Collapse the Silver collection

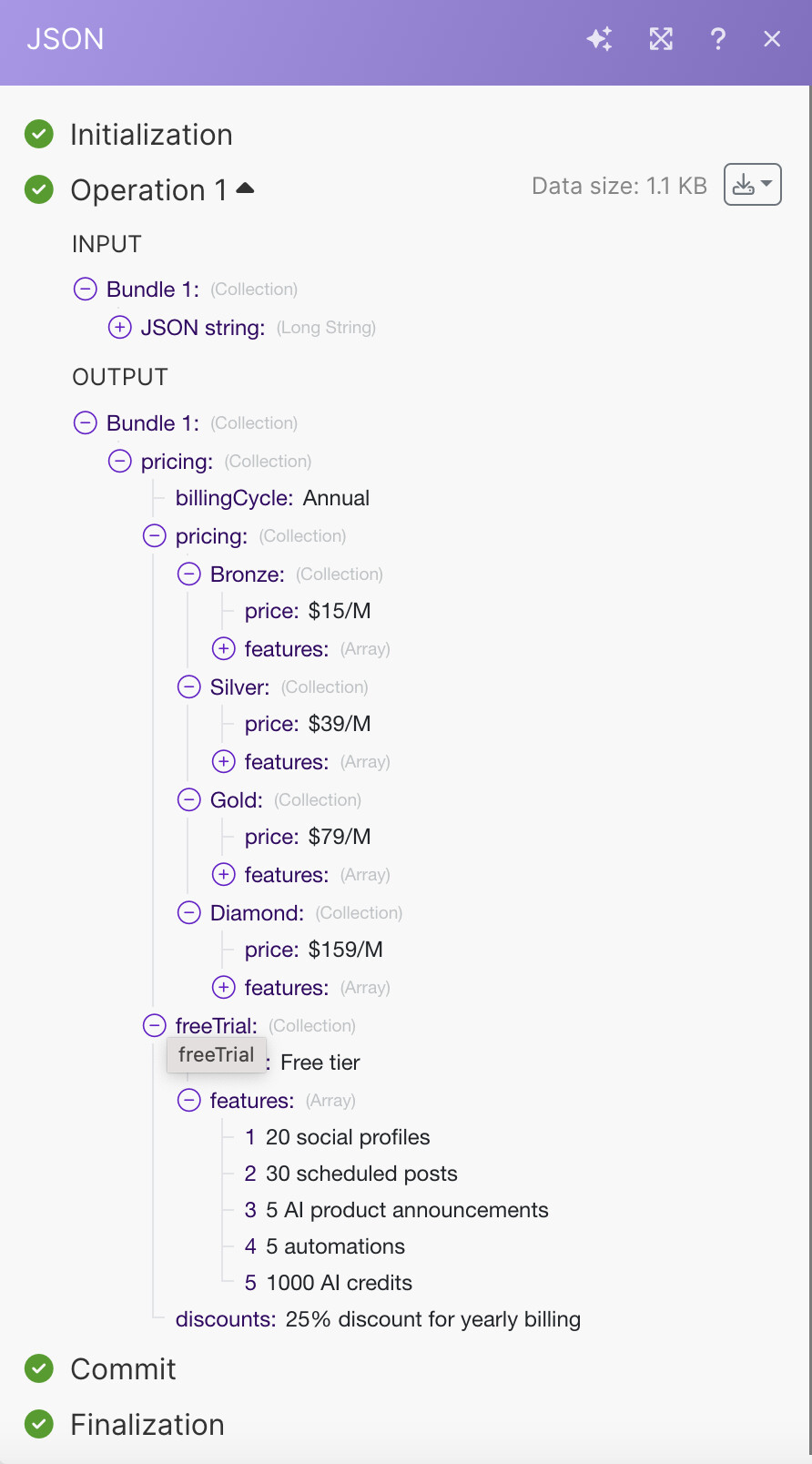[x=189, y=686]
